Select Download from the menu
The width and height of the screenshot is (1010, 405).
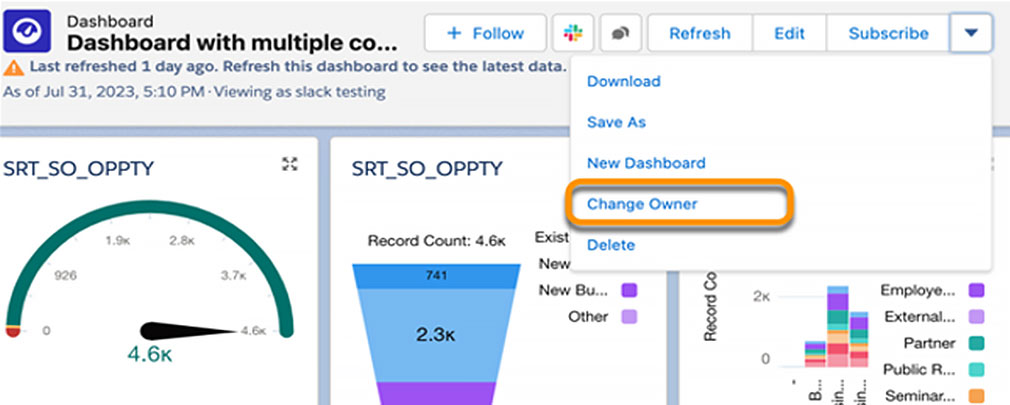tap(623, 81)
